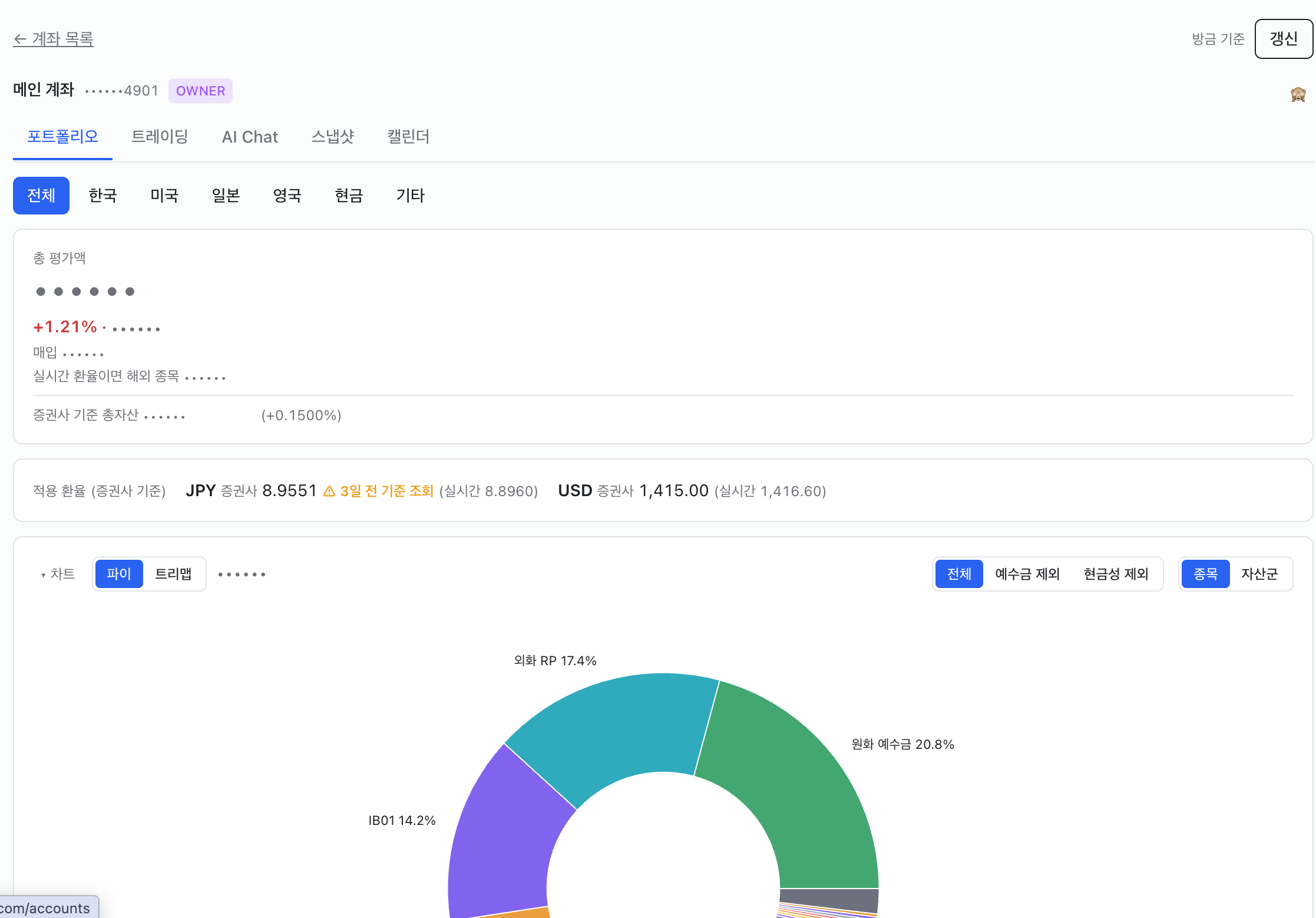Click the 실시간 8.8960 JPY rate
This screenshot has width=1316, height=918.
488,491
